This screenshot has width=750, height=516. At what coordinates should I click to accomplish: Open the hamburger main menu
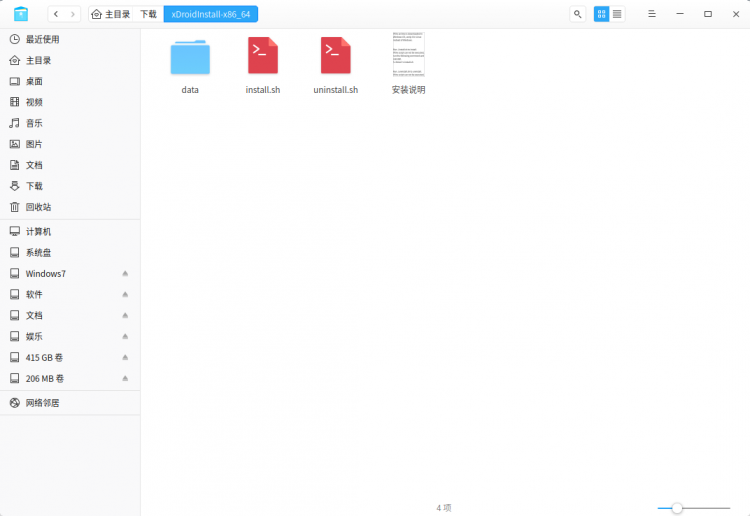coord(651,14)
